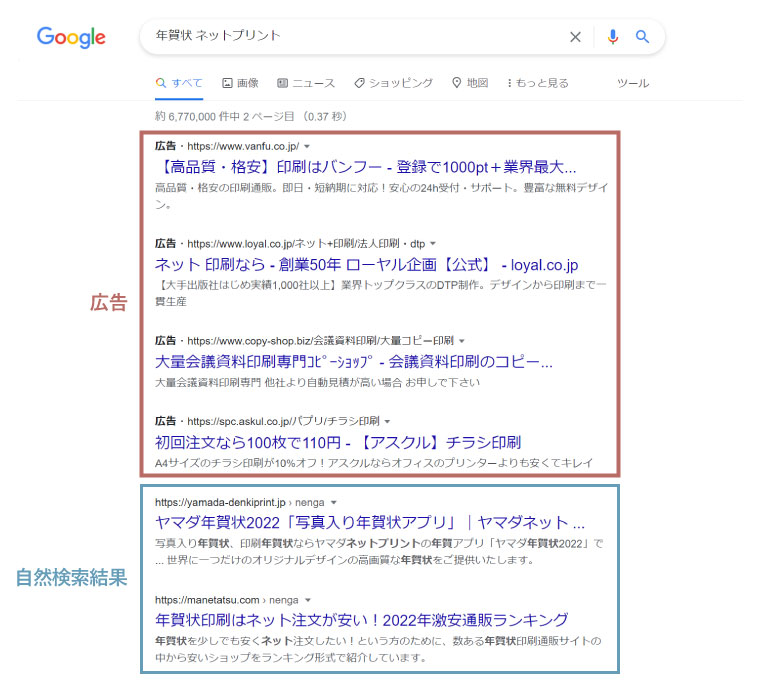Open dropdown arrow next to yamada-denkiprint.jp URL

pyautogui.click(x=333, y=503)
